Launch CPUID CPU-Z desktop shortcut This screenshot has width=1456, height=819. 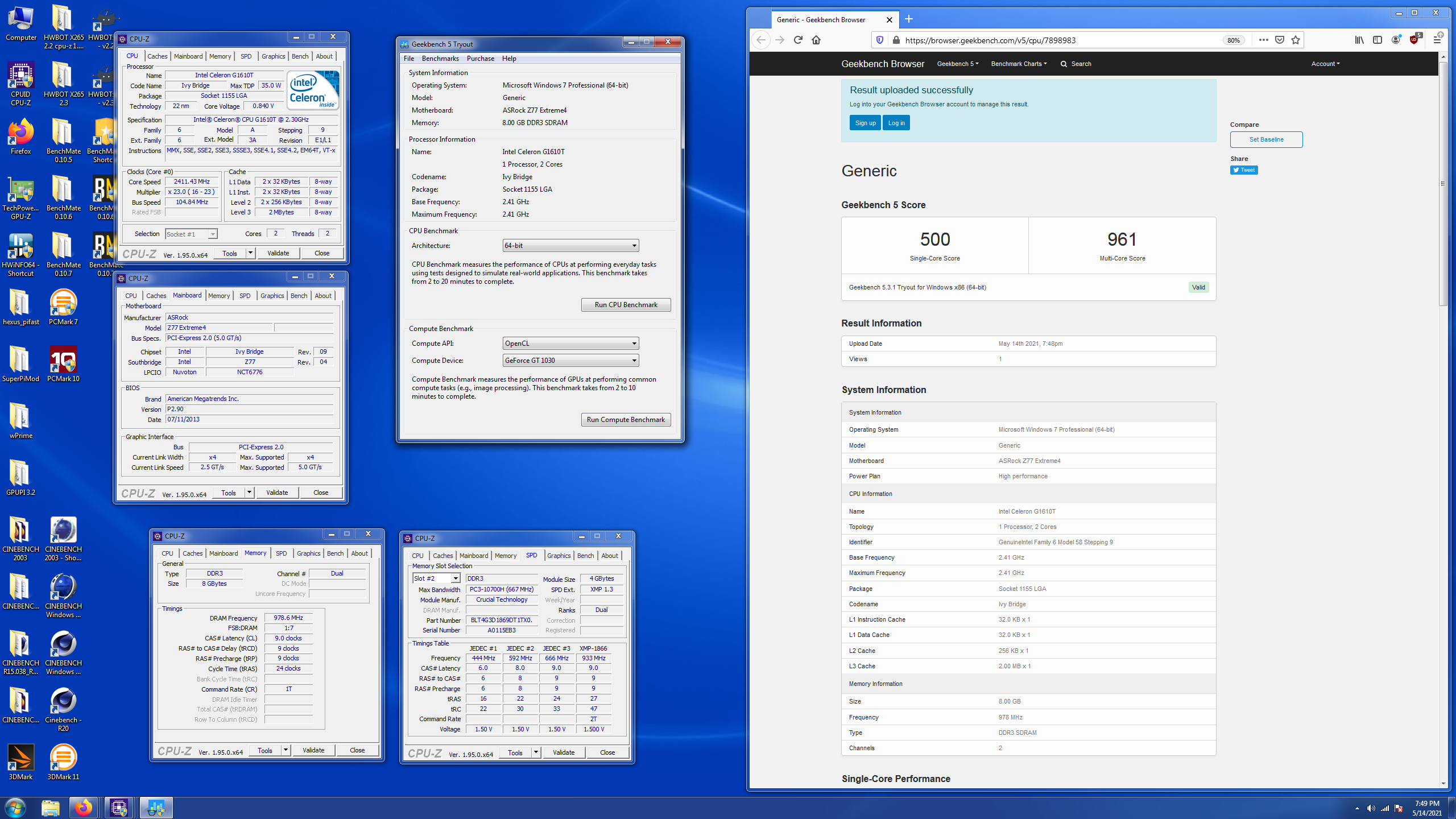[20, 84]
